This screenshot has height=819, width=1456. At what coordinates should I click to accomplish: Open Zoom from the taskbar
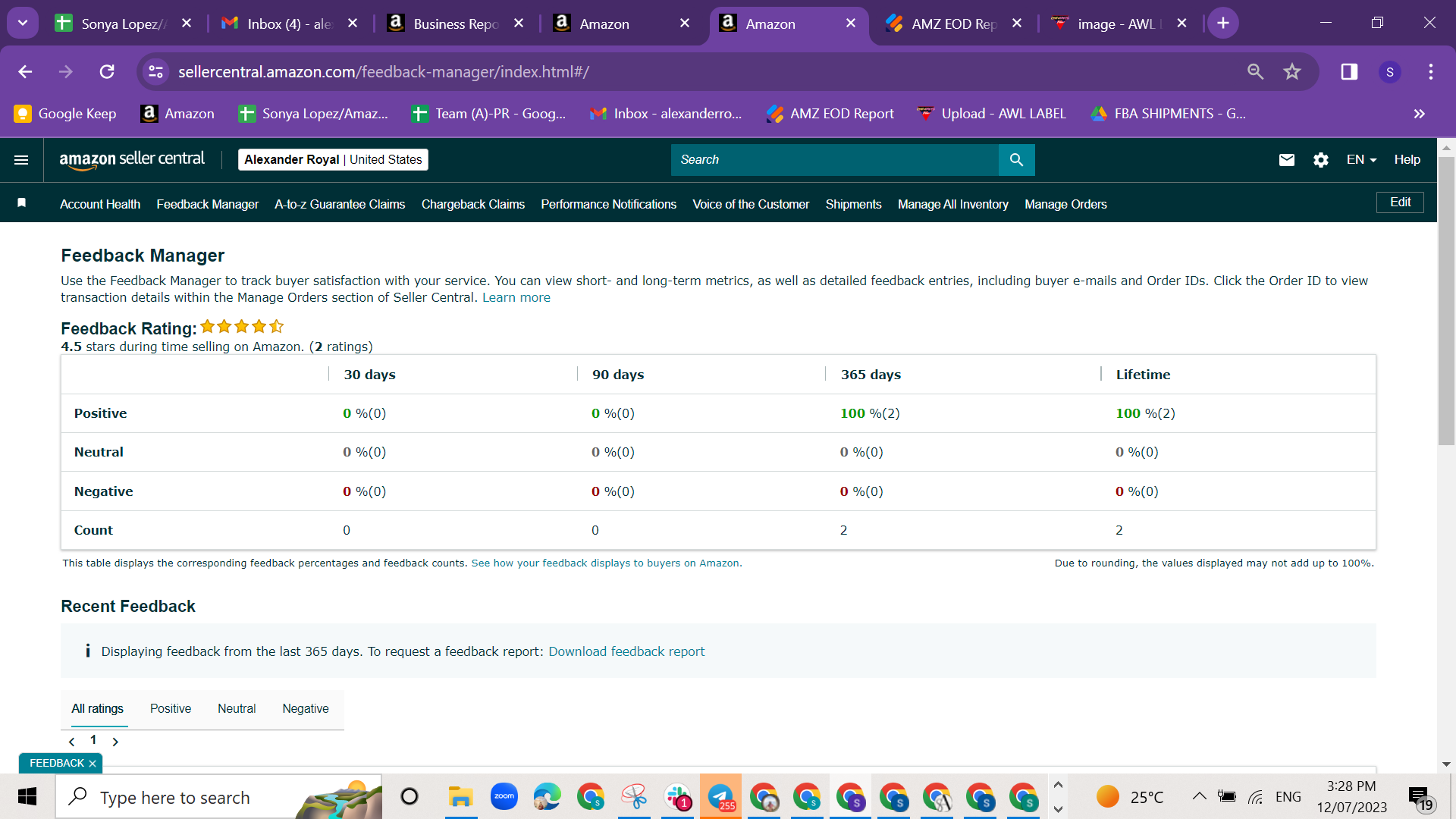[x=504, y=797]
